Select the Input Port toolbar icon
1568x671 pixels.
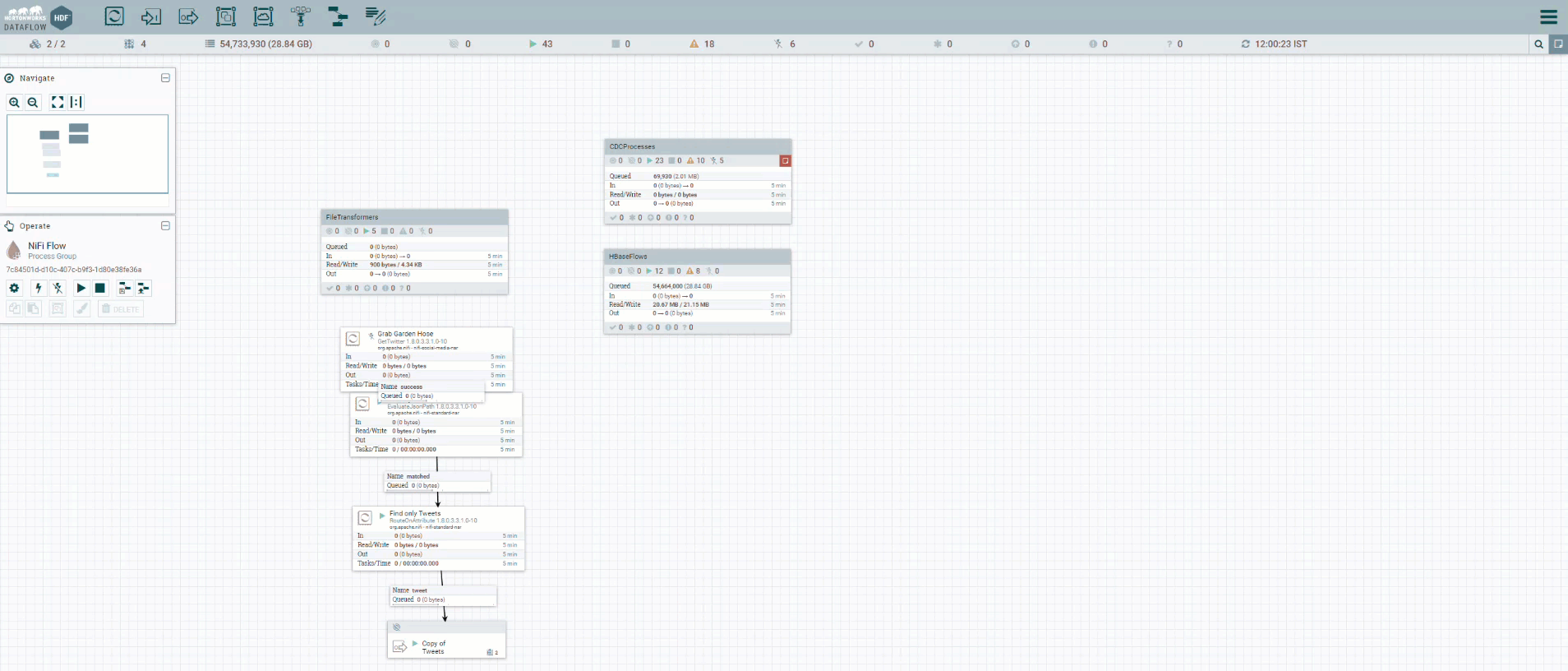(x=151, y=16)
